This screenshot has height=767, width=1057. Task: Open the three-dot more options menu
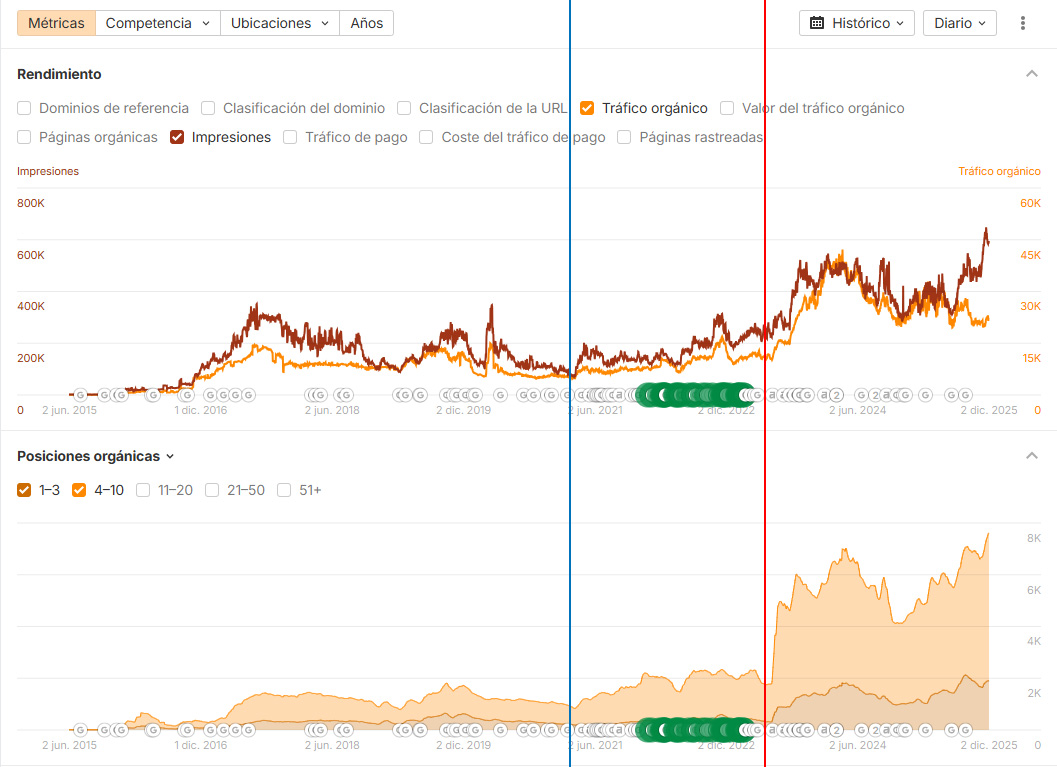coord(1023,23)
